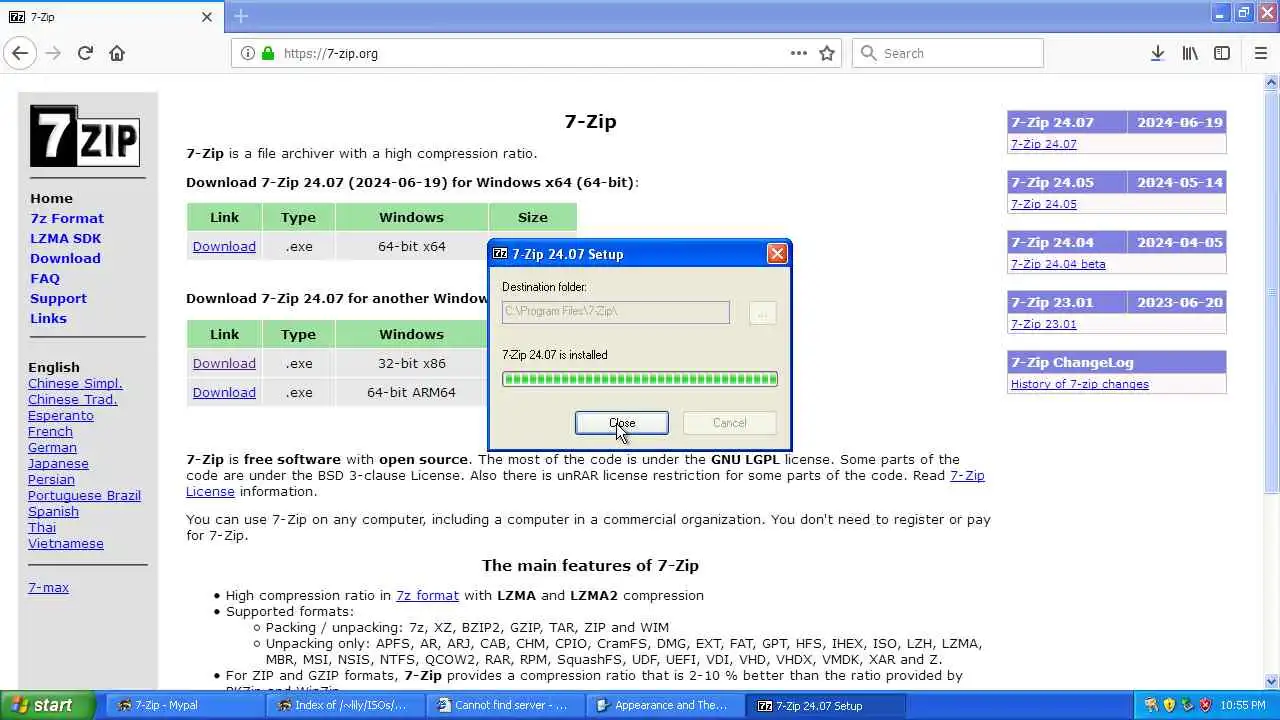This screenshot has height=720, width=1280.
Task: Switch language to Chinese Trad.
Action: 73,399
